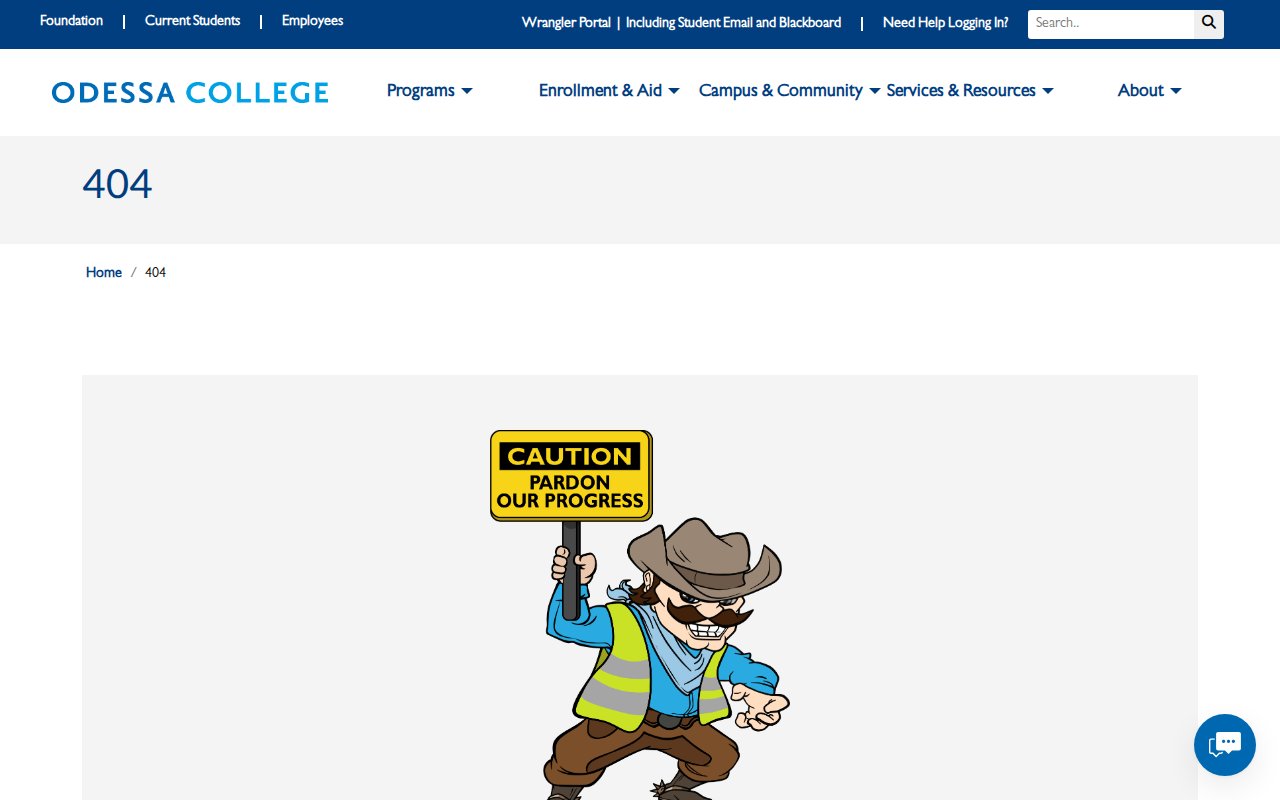Viewport: 1280px width, 800px height.
Task: Click the About caret arrow
Action: point(1176,91)
